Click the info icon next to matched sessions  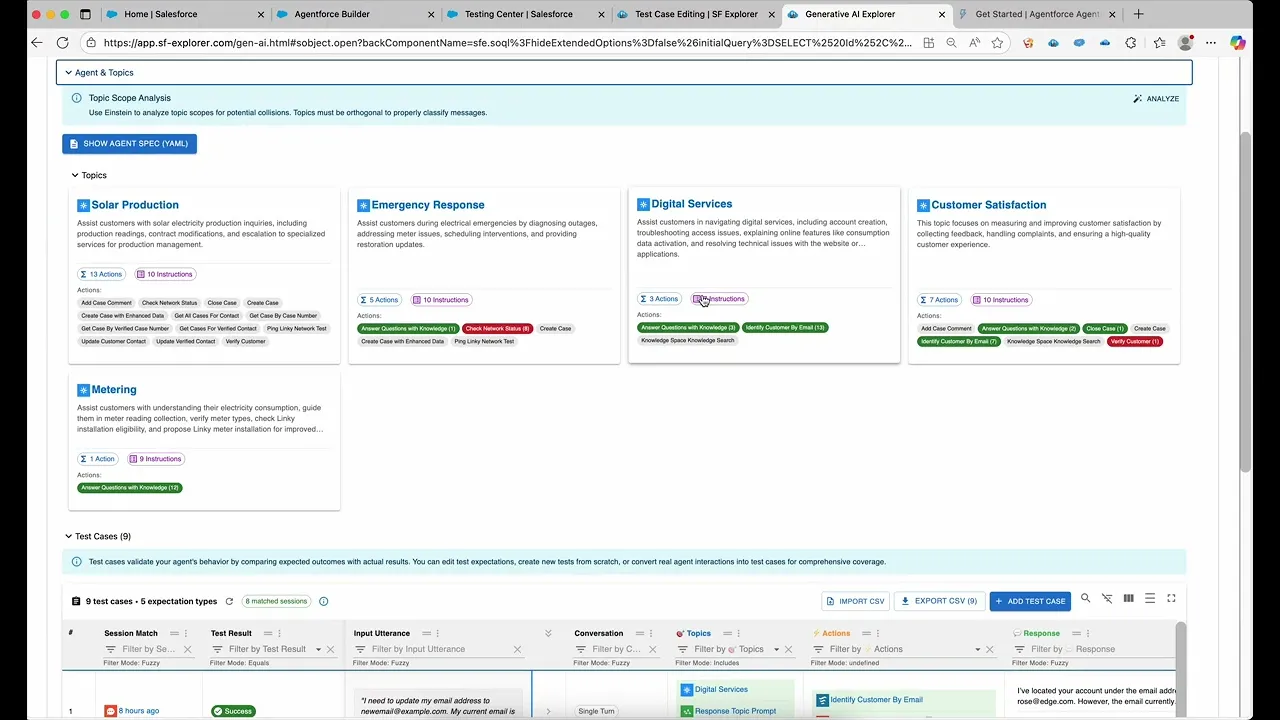(323, 601)
